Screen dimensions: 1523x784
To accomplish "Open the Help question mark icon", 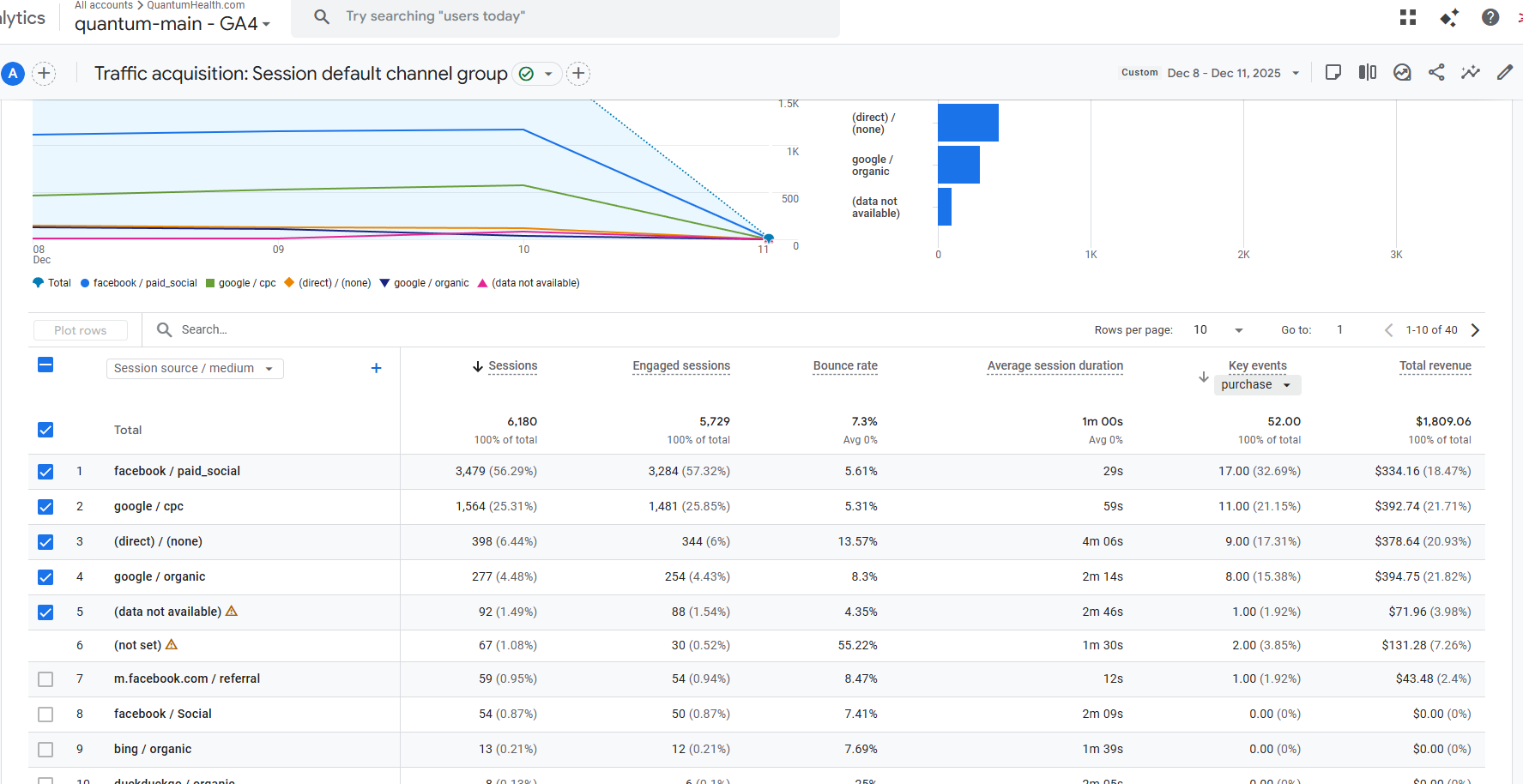I will 1490,17.
